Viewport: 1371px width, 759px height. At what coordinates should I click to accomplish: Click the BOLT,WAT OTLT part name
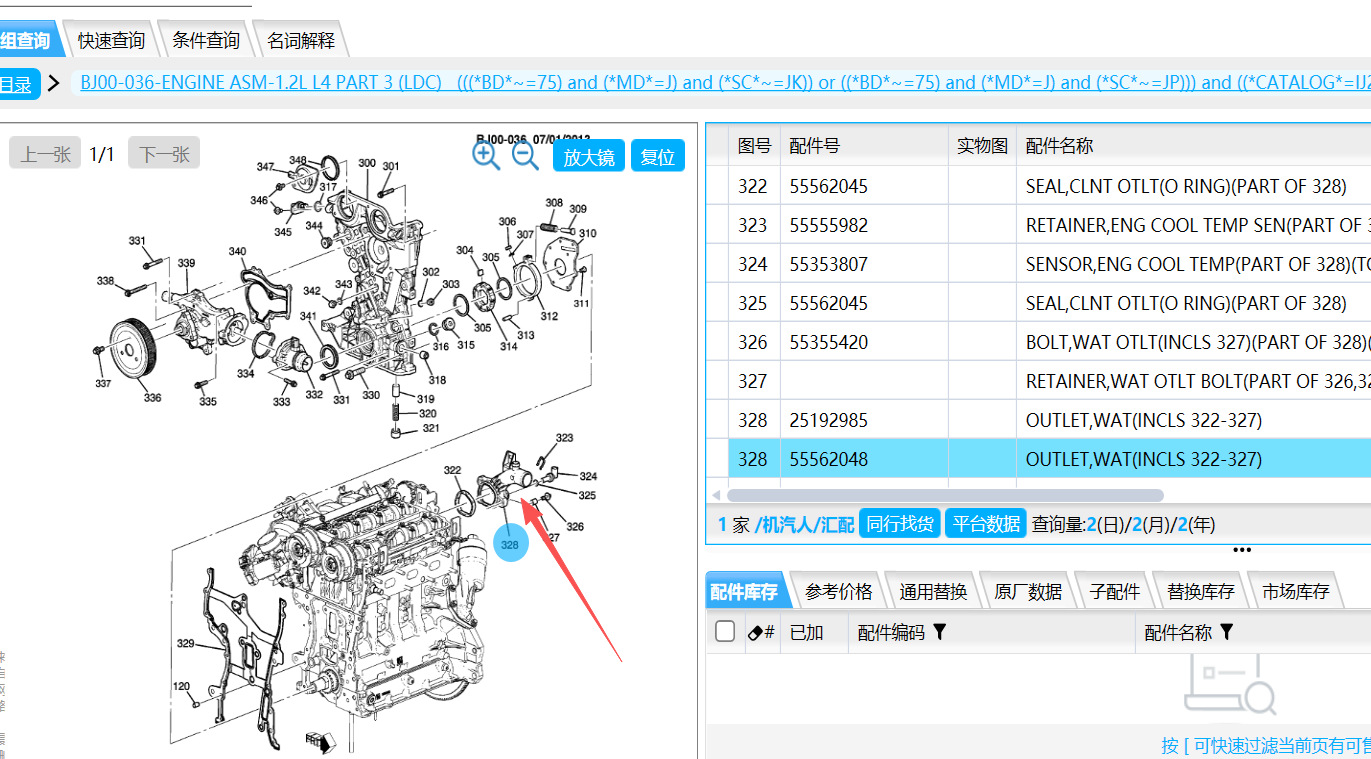pyautogui.click(x=1198, y=342)
